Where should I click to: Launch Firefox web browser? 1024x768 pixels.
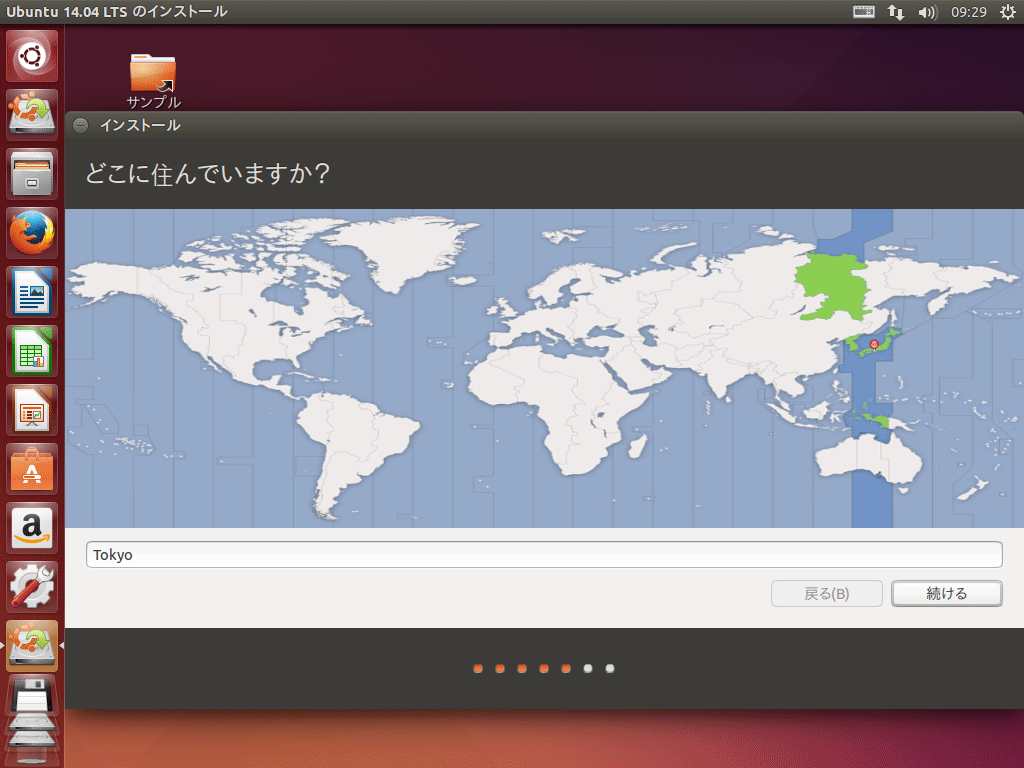pyautogui.click(x=31, y=232)
